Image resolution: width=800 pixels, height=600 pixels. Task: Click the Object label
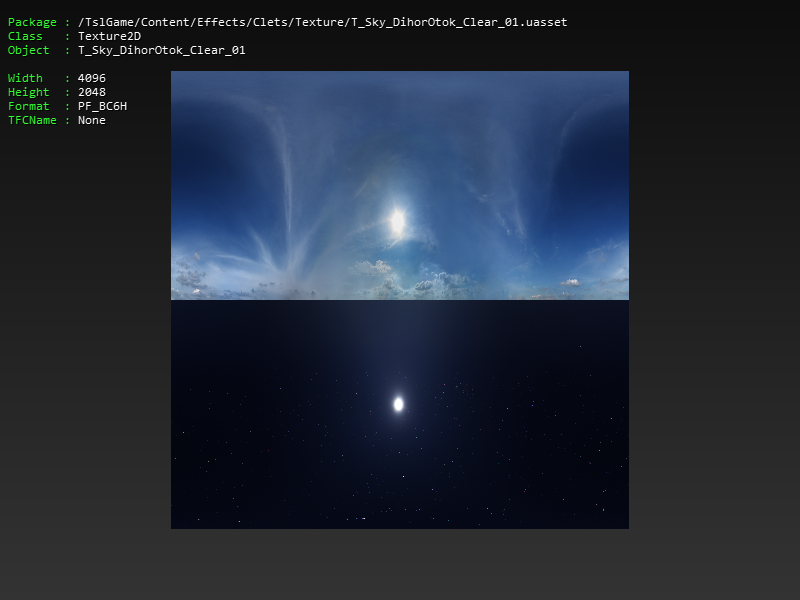pos(28,50)
